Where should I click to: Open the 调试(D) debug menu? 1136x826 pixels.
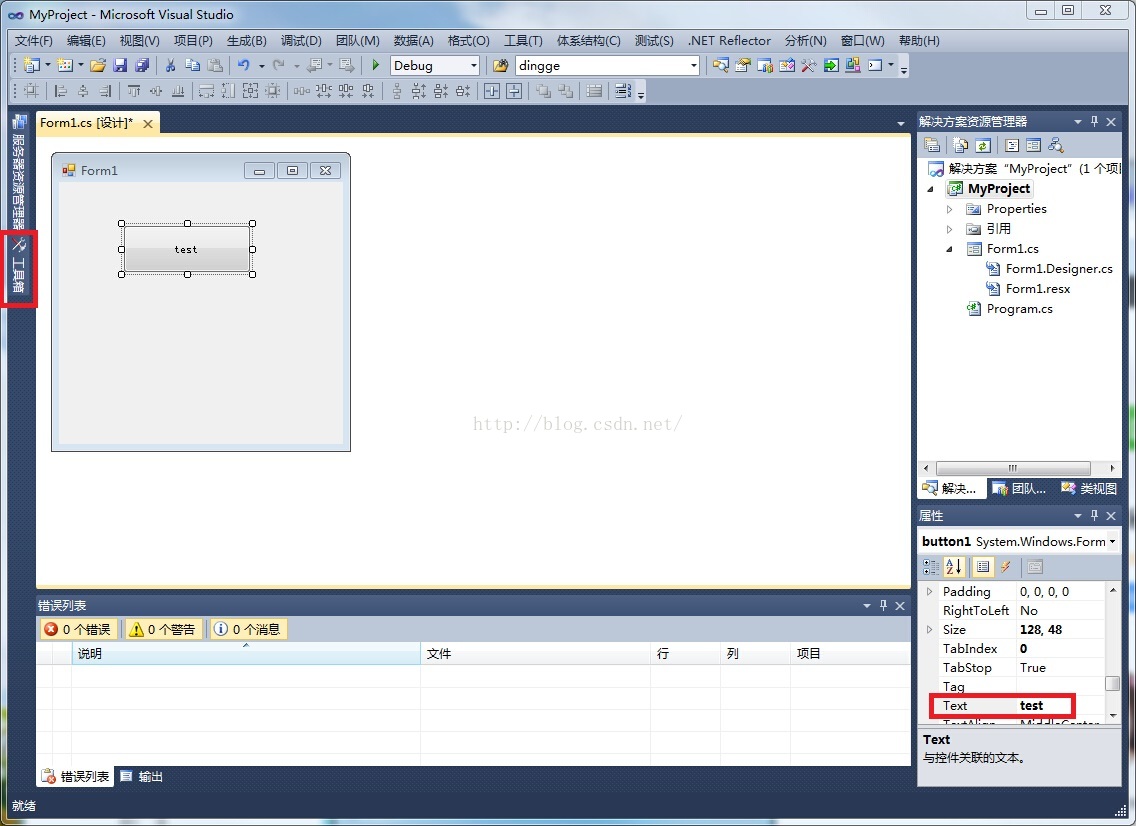[x=301, y=41]
